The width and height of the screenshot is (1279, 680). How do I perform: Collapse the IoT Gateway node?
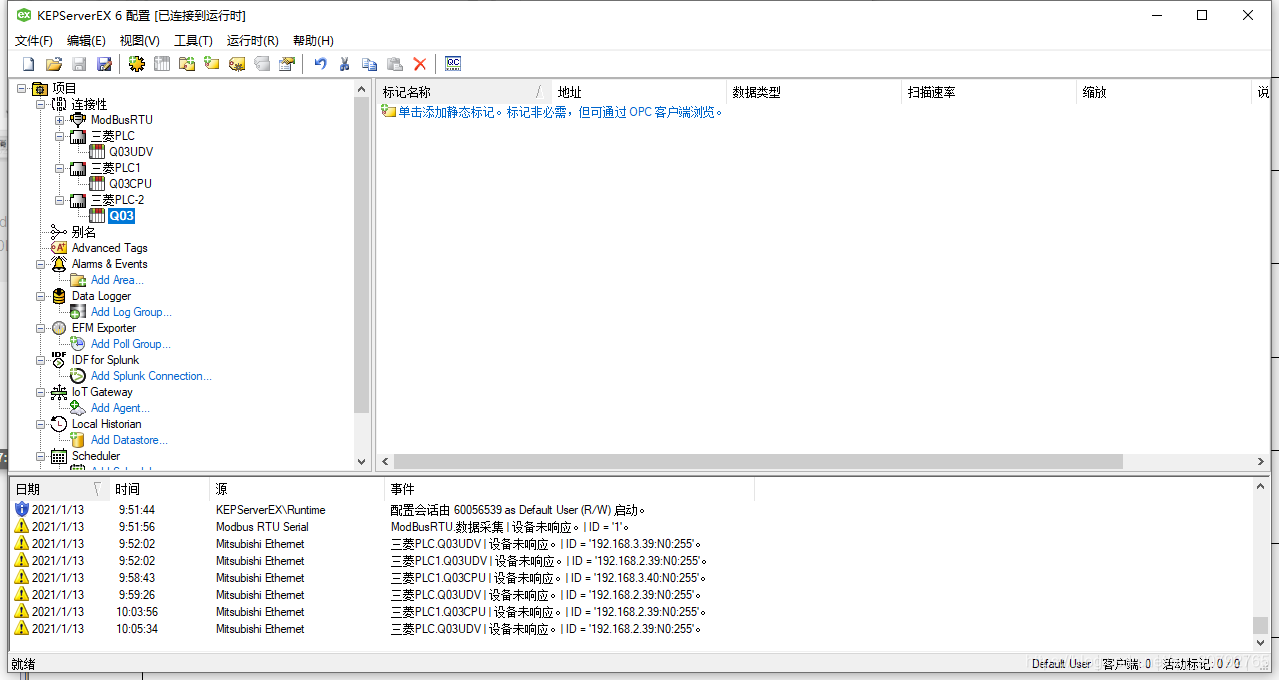pos(41,392)
